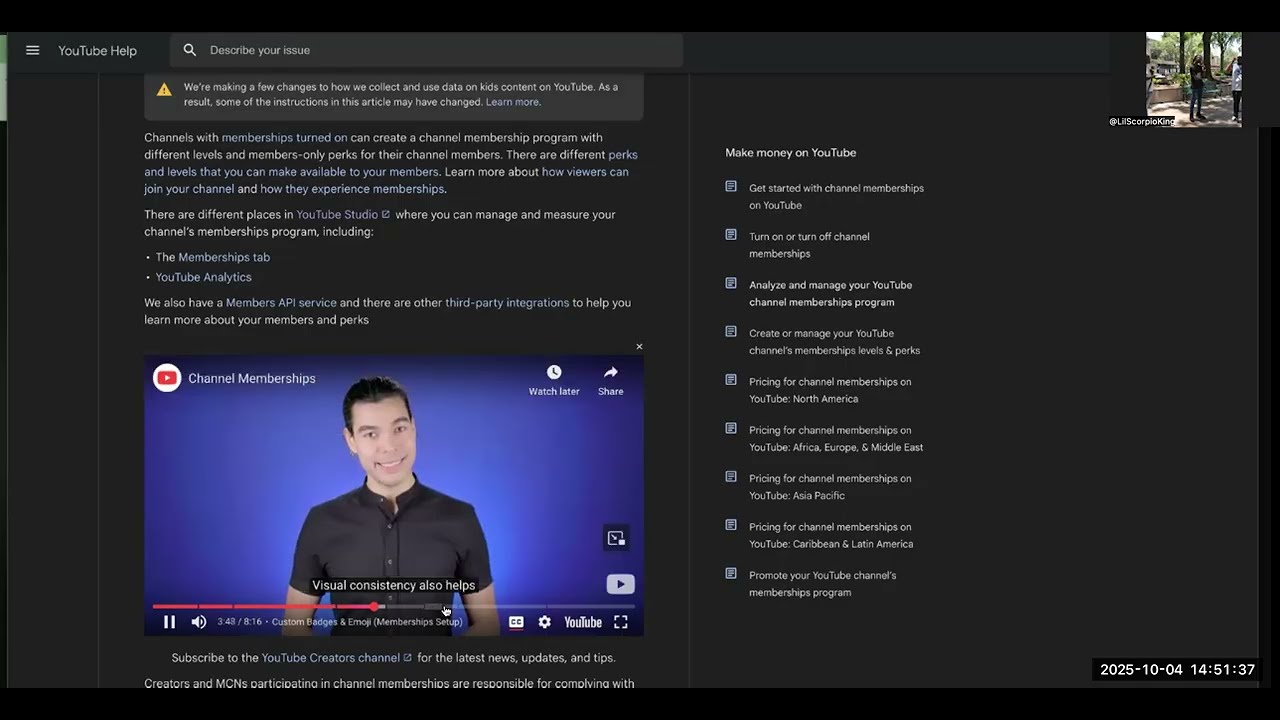
Task: Seek using the red video progress bar
Action: 300,606
